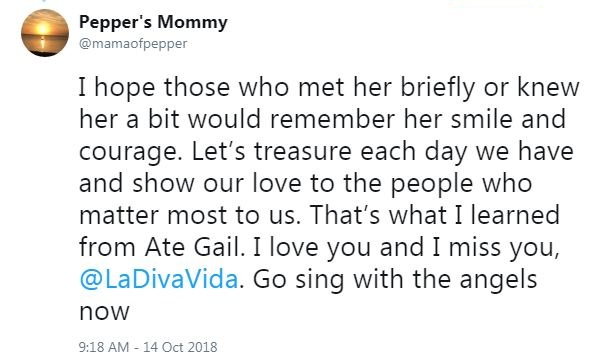
Task: Open the 9:18 AM - 14 Oct 2018 timestamp
Action: coord(148,347)
